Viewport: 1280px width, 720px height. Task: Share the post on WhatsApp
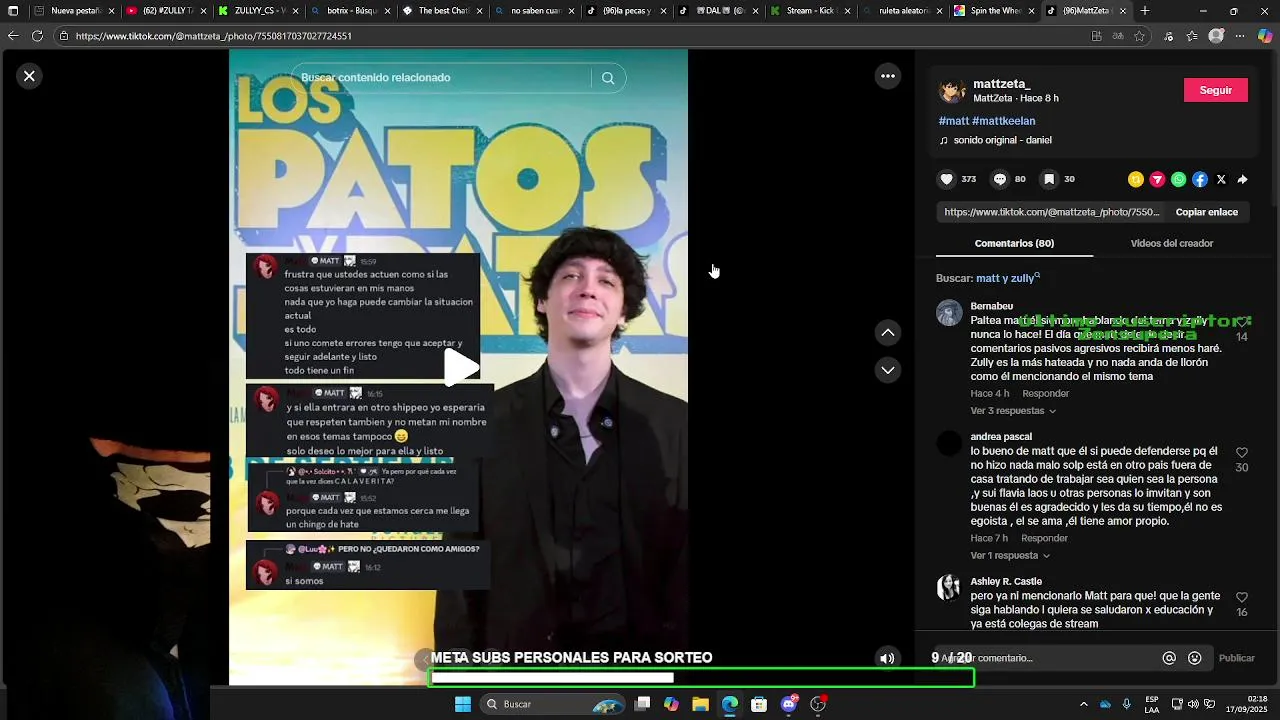coord(1178,180)
